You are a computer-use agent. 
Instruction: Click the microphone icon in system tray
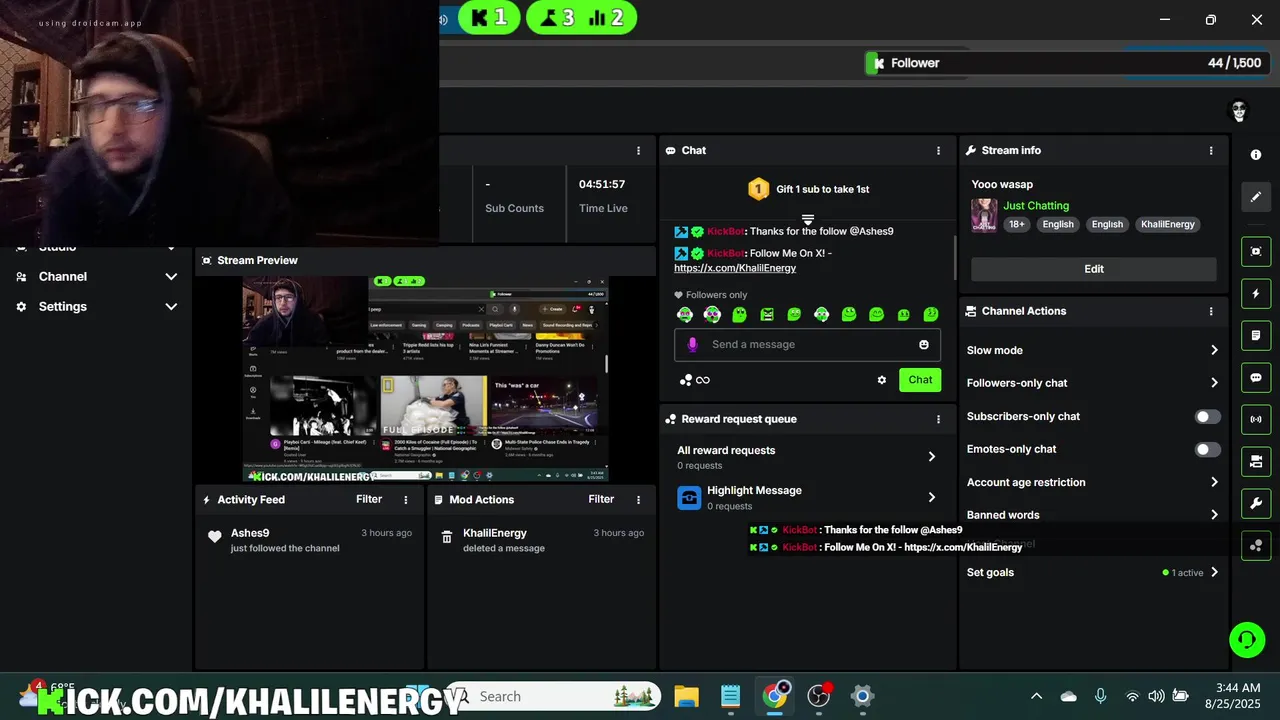[1101, 696]
